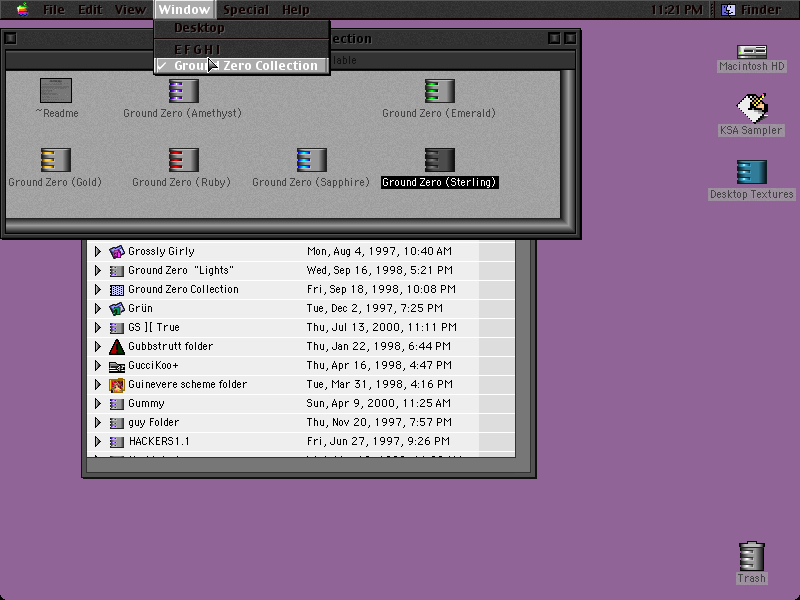Select the Gubbstrutt folder row name
The image size is (800, 600).
coord(170,346)
